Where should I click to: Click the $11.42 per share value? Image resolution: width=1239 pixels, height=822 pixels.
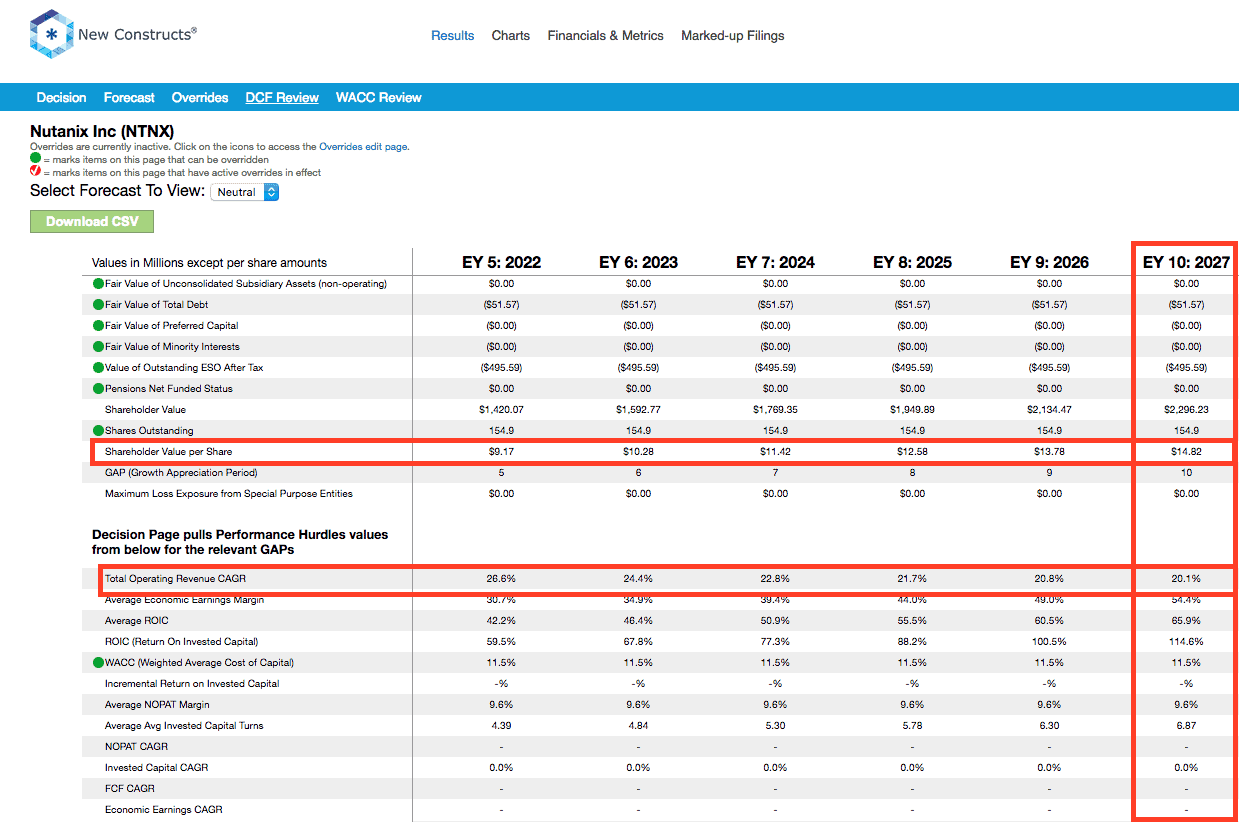(775, 452)
